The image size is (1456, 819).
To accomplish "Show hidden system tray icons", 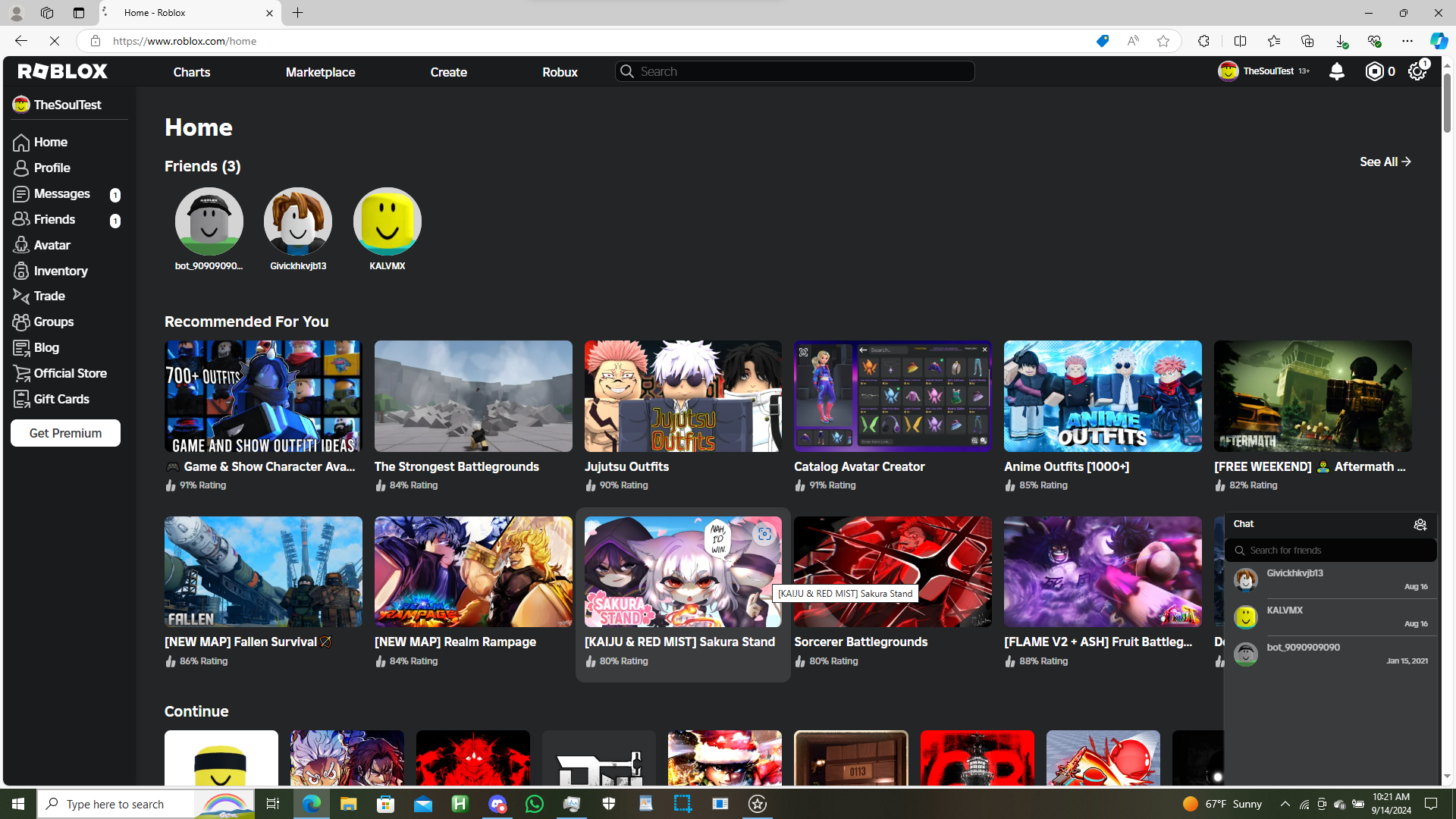I will tap(1285, 804).
